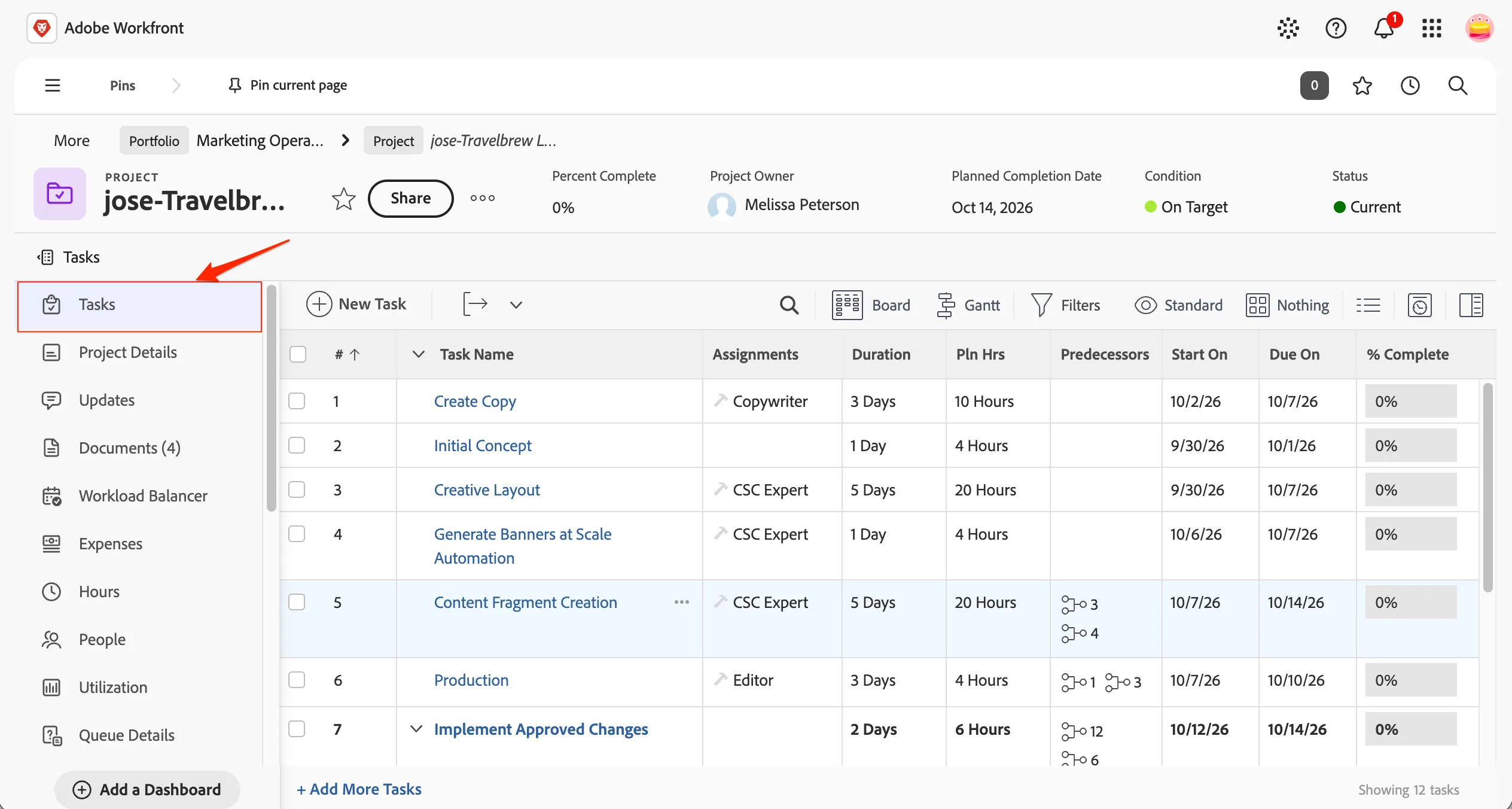Check the Create Copy task checkbox
The image size is (1512, 809).
click(x=297, y=401)
